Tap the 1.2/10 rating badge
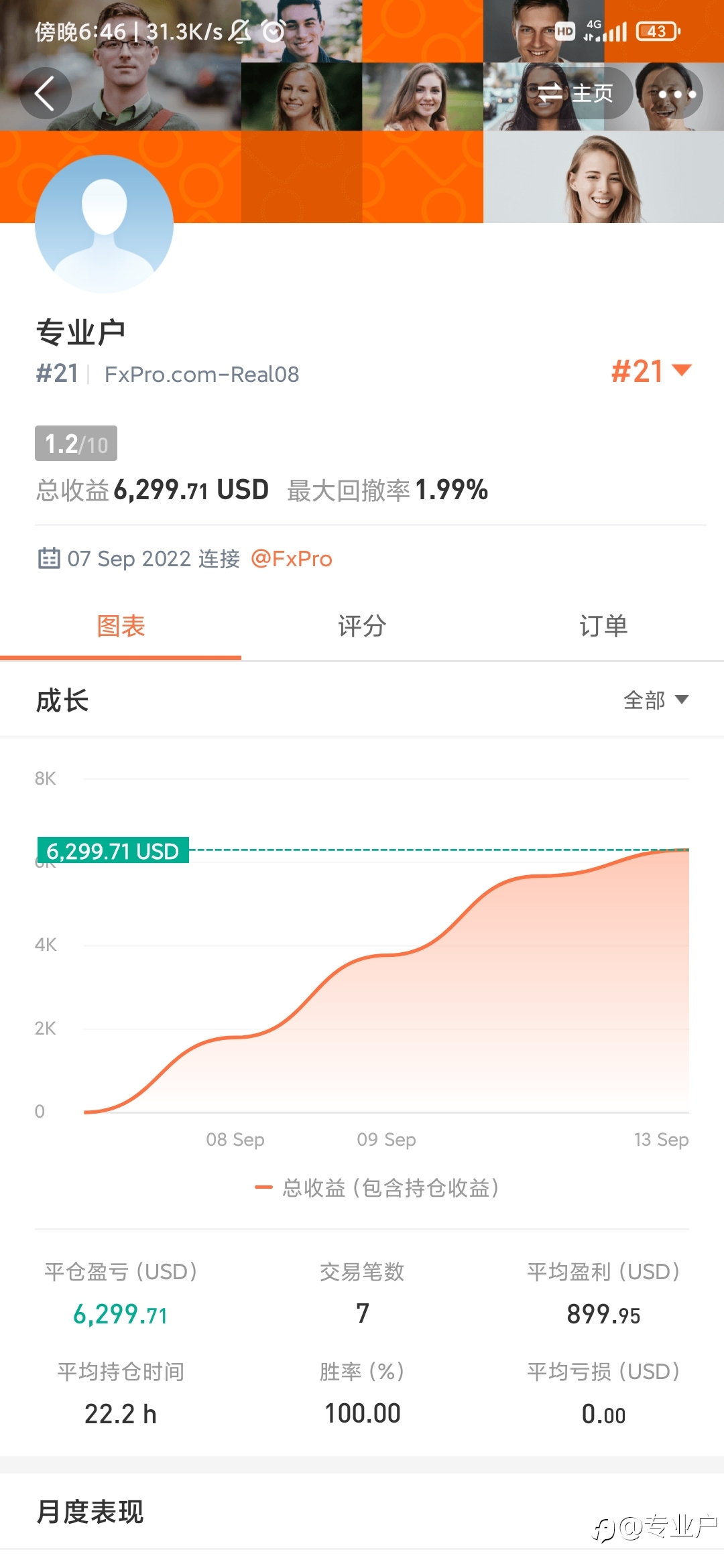724x1568 pixels. pyautogui.click(x=76, y=444)
